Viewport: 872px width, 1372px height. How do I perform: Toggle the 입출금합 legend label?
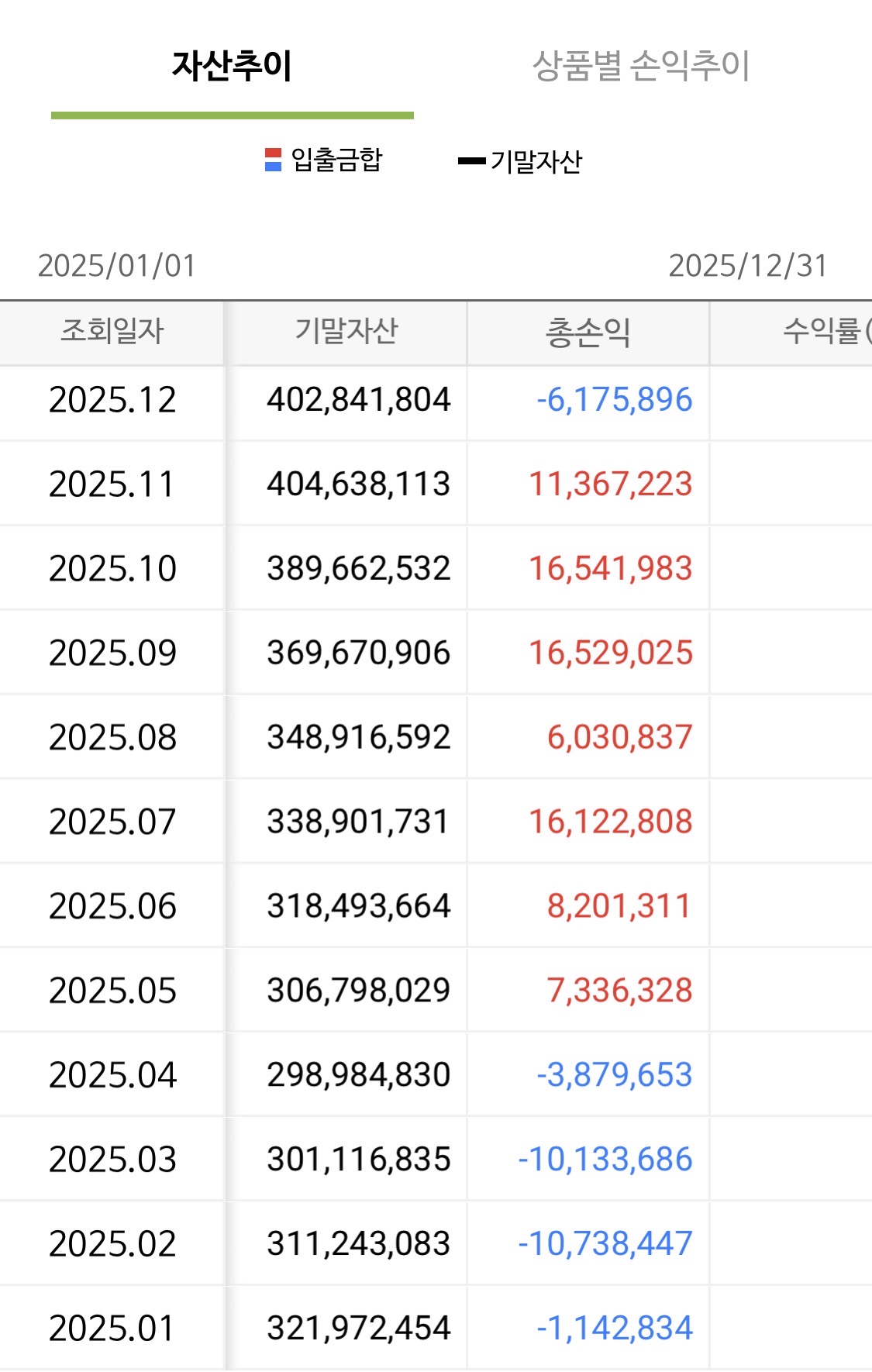pyautogui.click(x=336, y=160)
